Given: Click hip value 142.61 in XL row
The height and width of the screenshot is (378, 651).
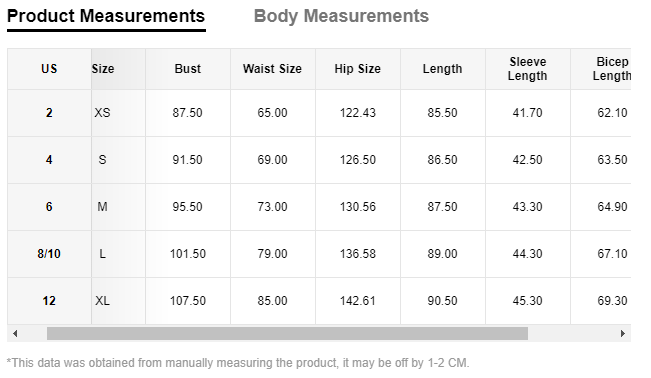Looking at the screenshot, I should (x=357, y=301).
